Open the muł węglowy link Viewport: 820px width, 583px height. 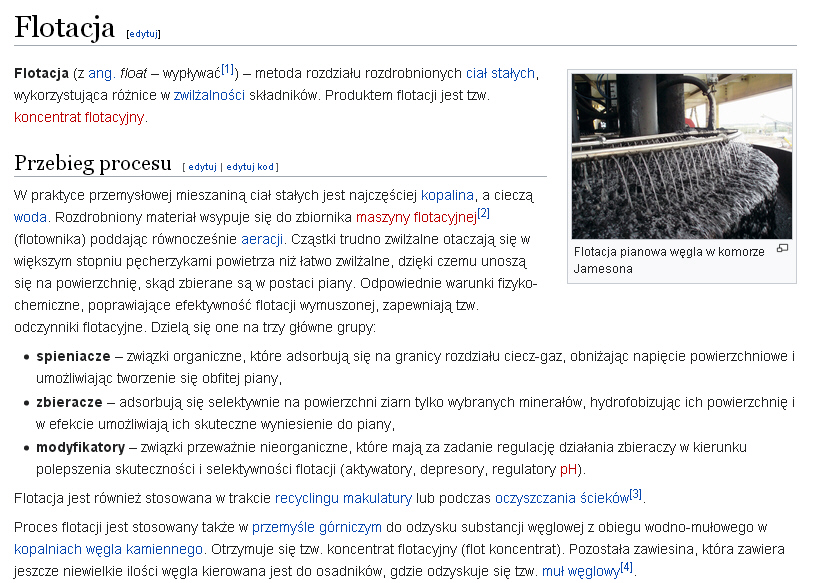(x=580, y=571)
